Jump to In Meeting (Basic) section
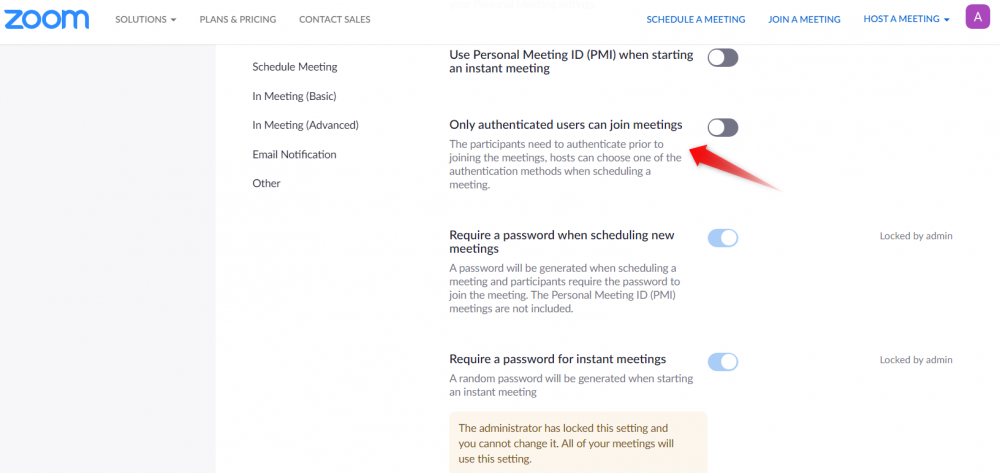This screenshot has height=473, width=1000. [x=294, y=96]
